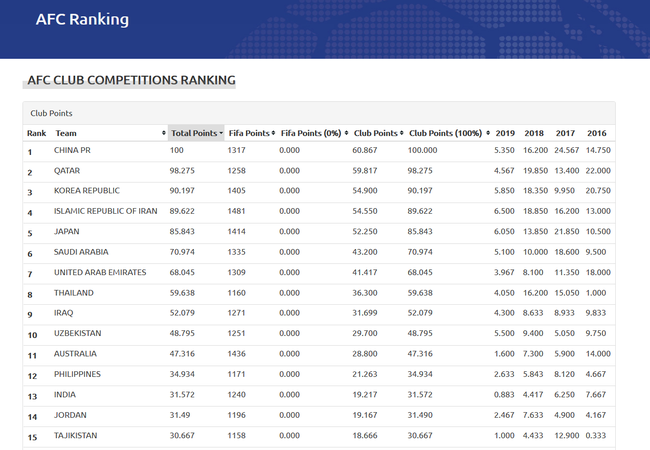
Task: Select the CHINA PR team row
Action: [x=319, y=151]
